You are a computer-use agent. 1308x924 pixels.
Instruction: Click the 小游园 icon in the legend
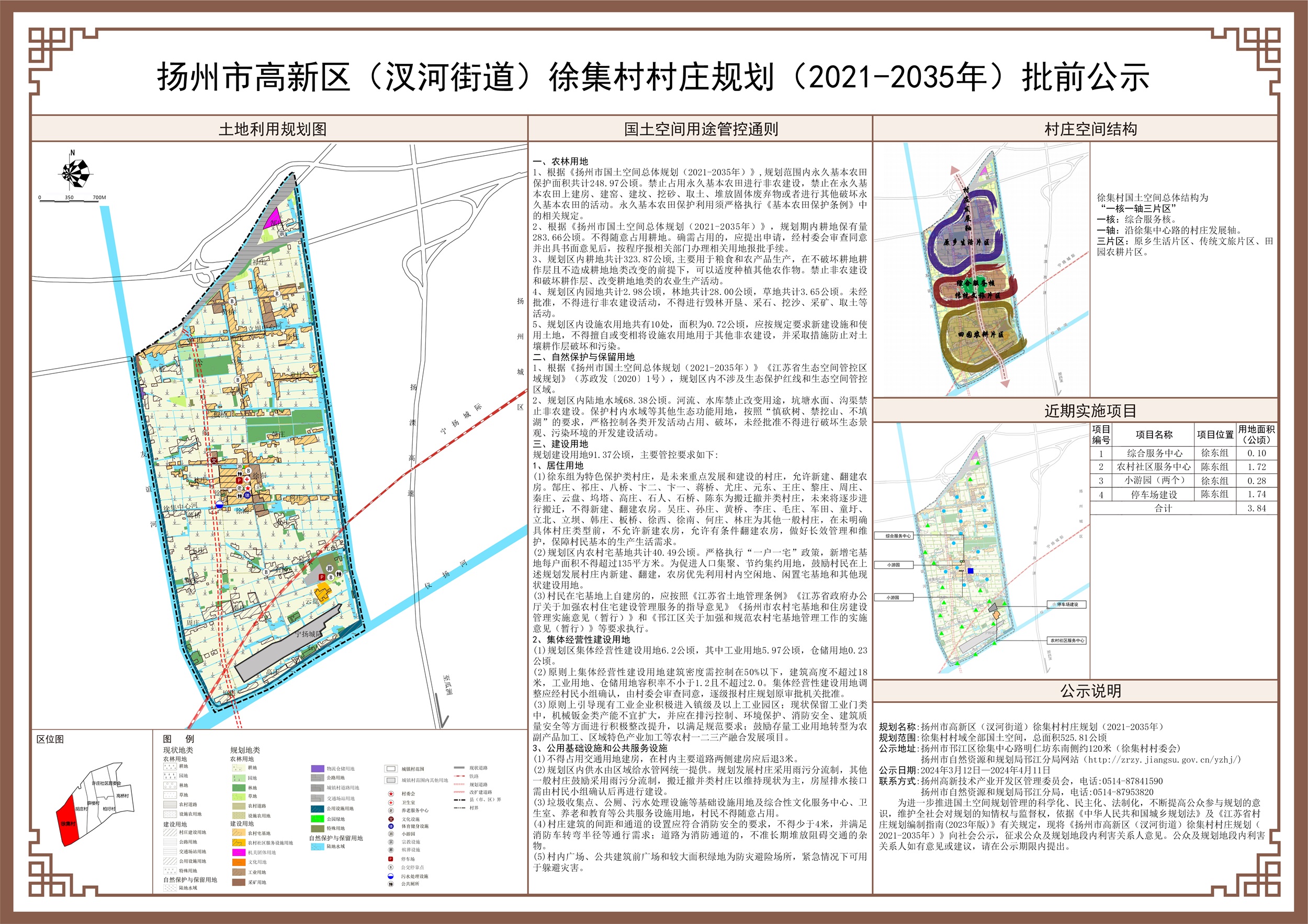pos(391,834)
